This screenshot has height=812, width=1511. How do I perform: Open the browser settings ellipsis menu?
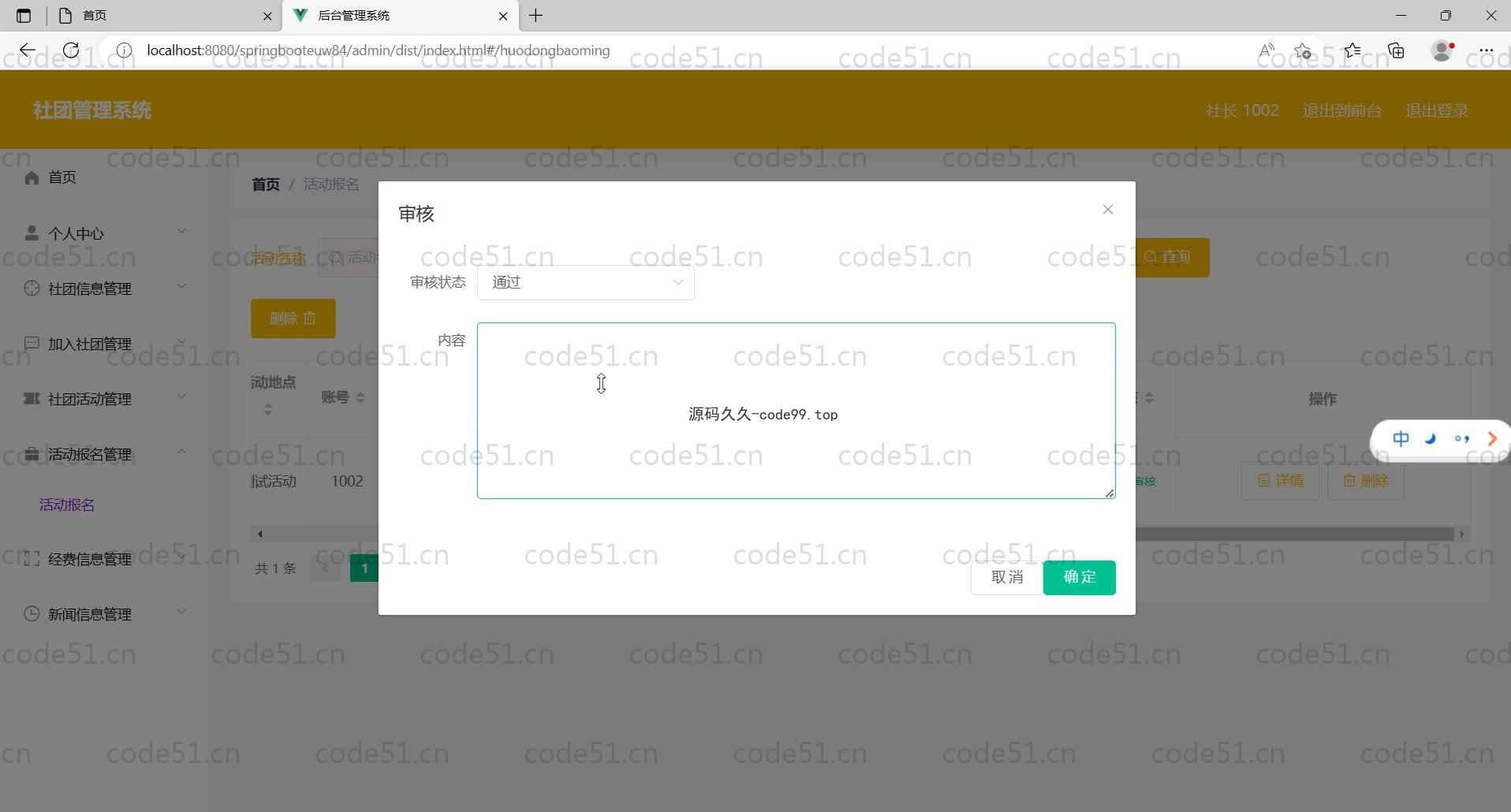pos(1487,50)
